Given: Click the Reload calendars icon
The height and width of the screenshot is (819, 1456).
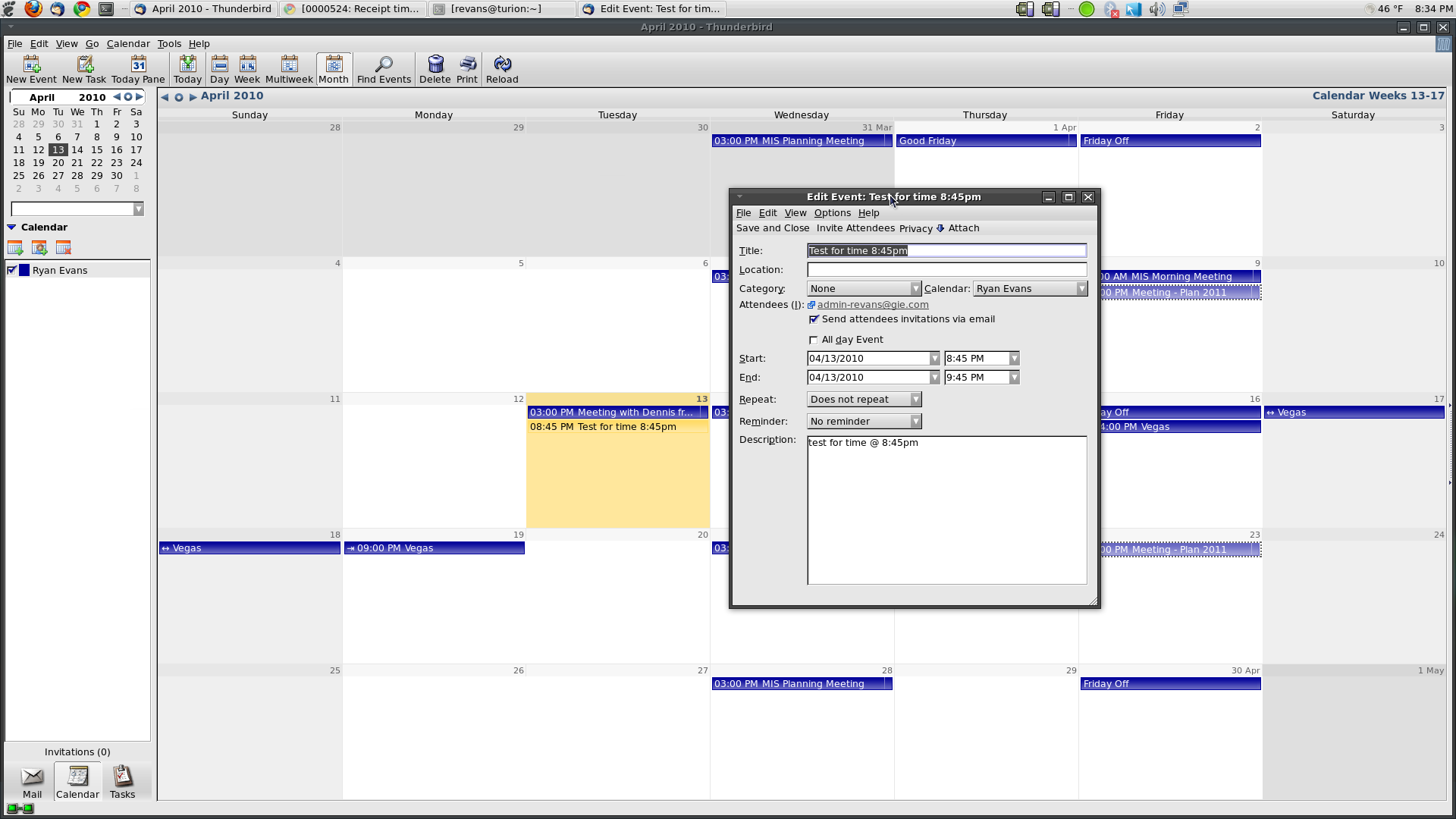Looking at the screenshot, I should pos(502,64).
